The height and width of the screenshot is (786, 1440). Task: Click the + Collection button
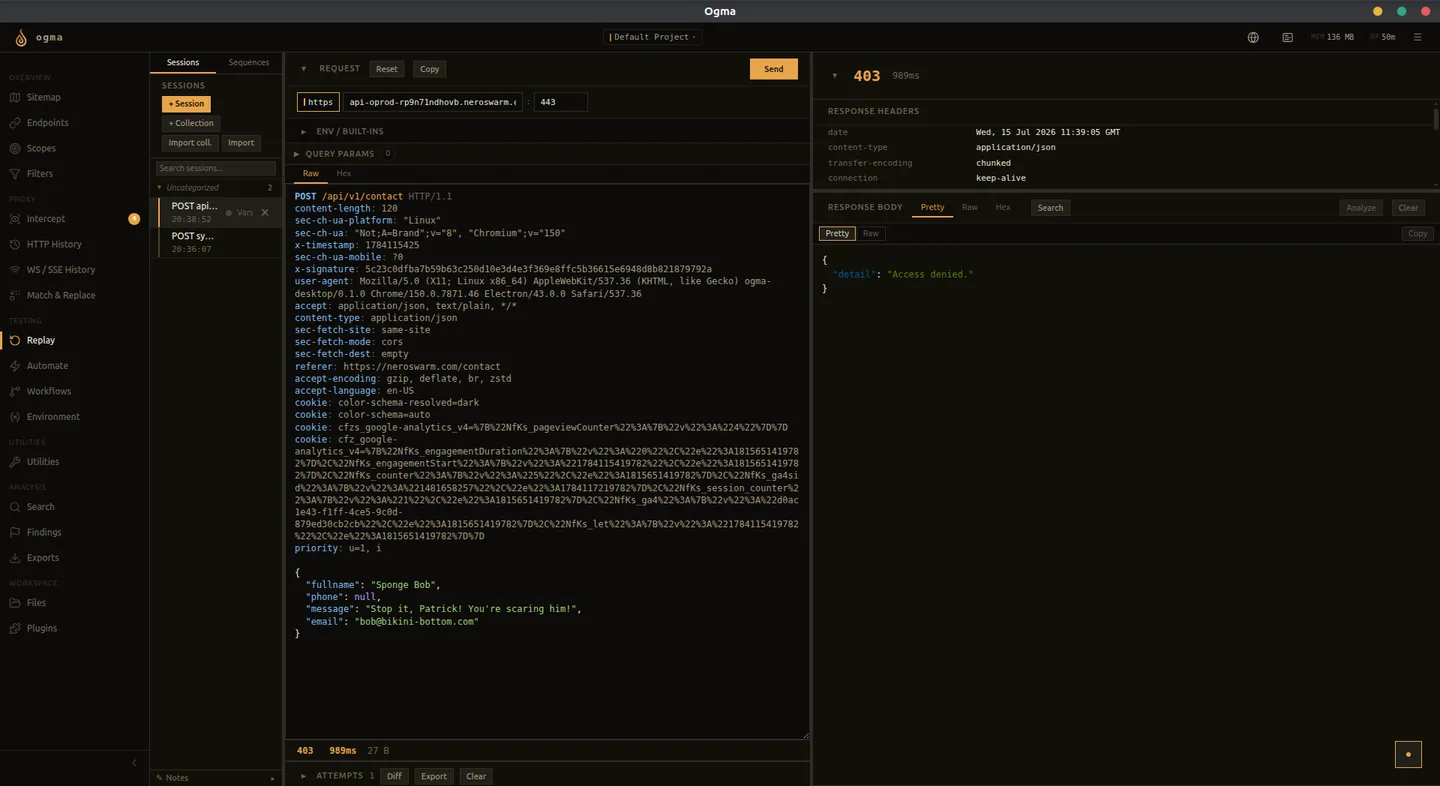pyautogui.click(x=191, y=123)
